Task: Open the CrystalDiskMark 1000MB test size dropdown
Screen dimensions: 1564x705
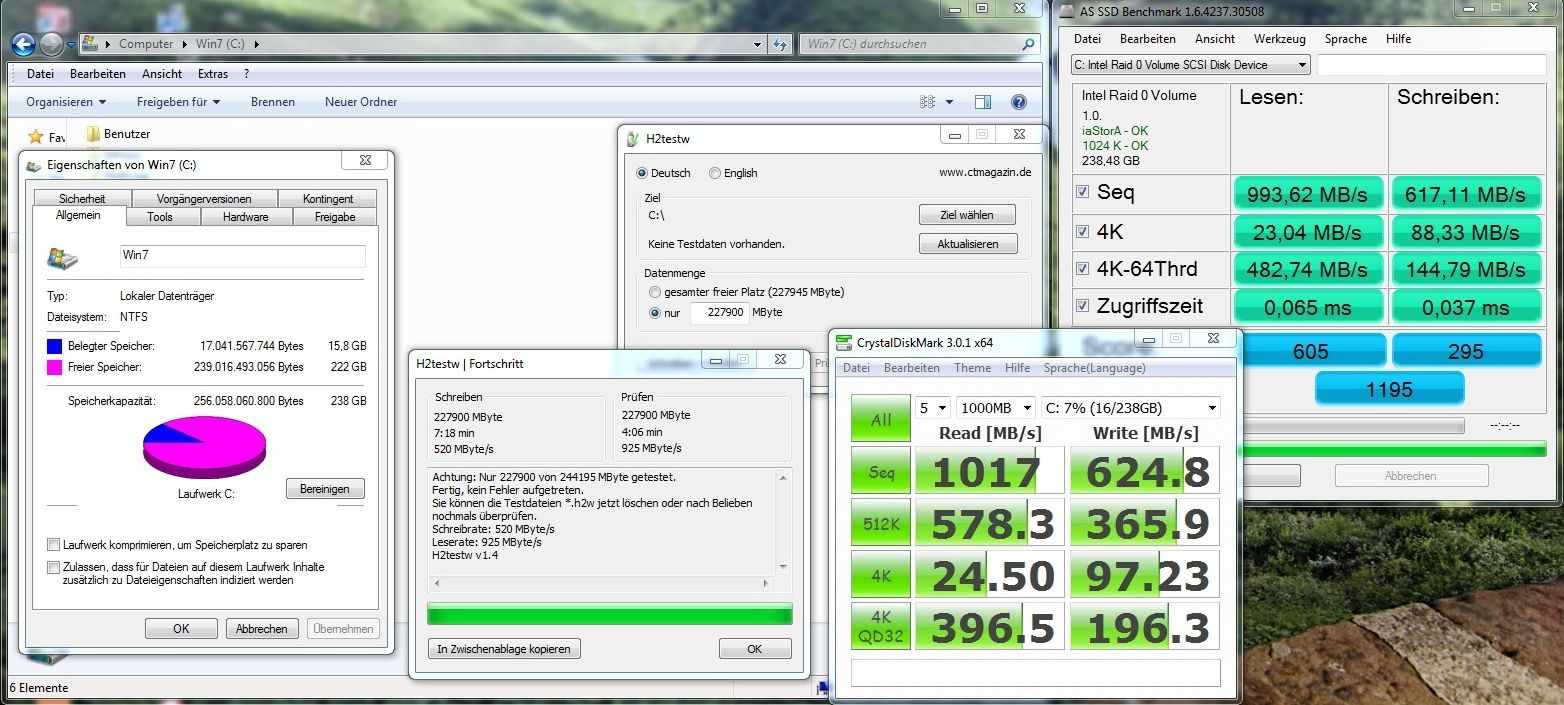Action: click(995, 408)
